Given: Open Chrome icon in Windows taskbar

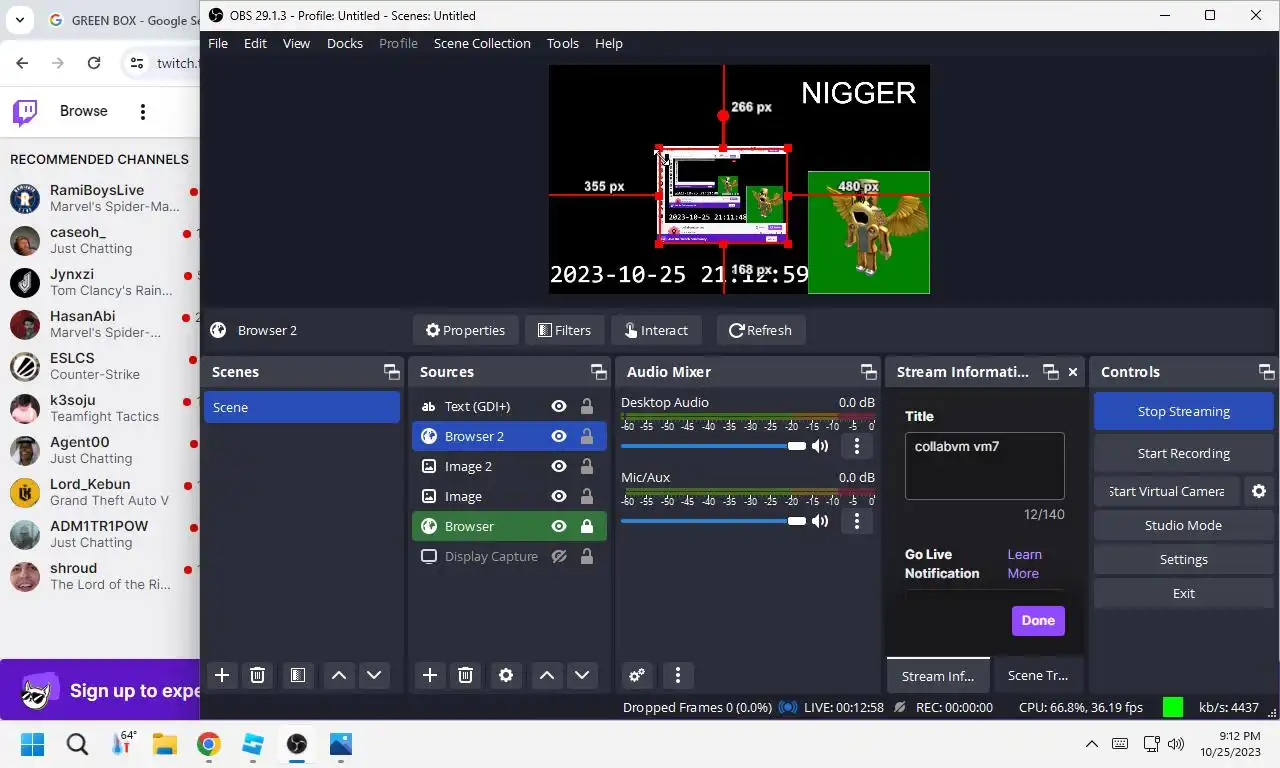Looking at the screenshot, I should 208,744.
